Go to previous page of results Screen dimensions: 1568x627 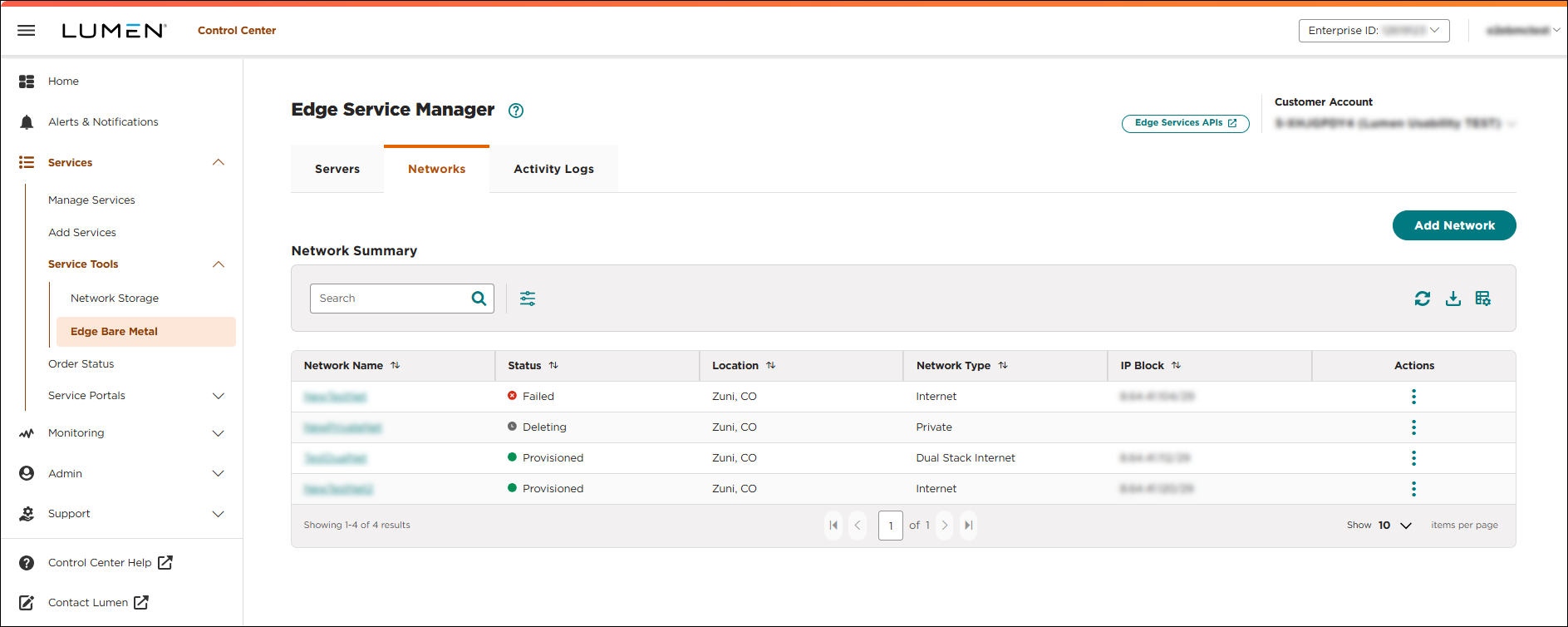click(858, 526)
